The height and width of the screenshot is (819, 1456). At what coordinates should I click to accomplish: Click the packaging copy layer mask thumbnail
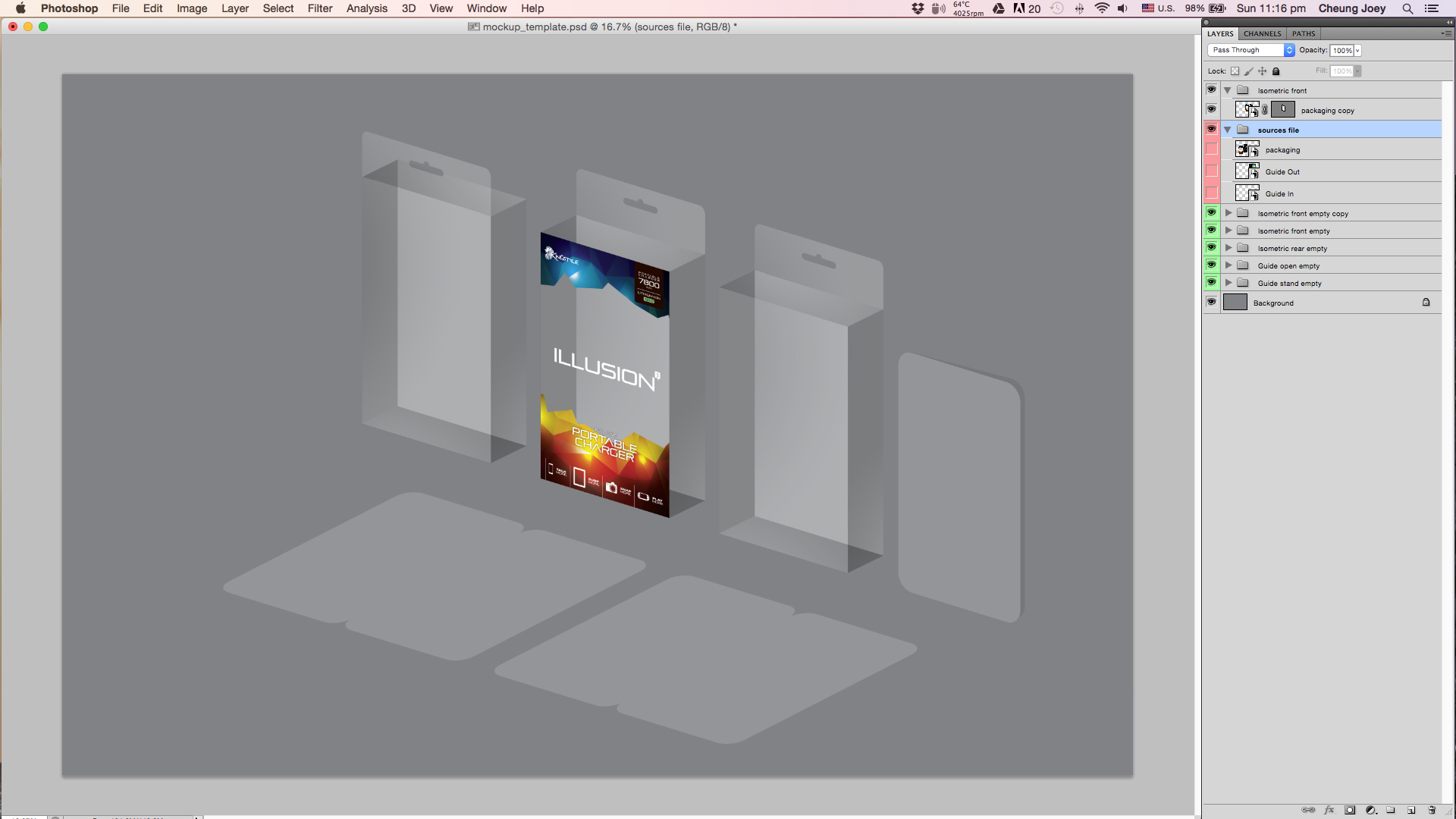click(x=1283, y=109)
